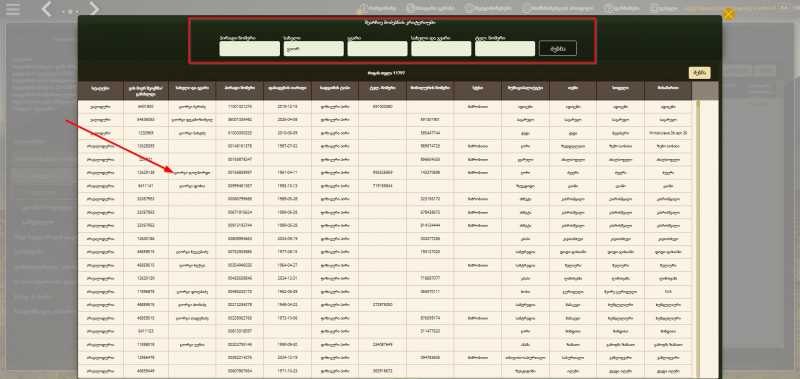
Task: Select the cell with ID 46859449
Action: [145, 372]
